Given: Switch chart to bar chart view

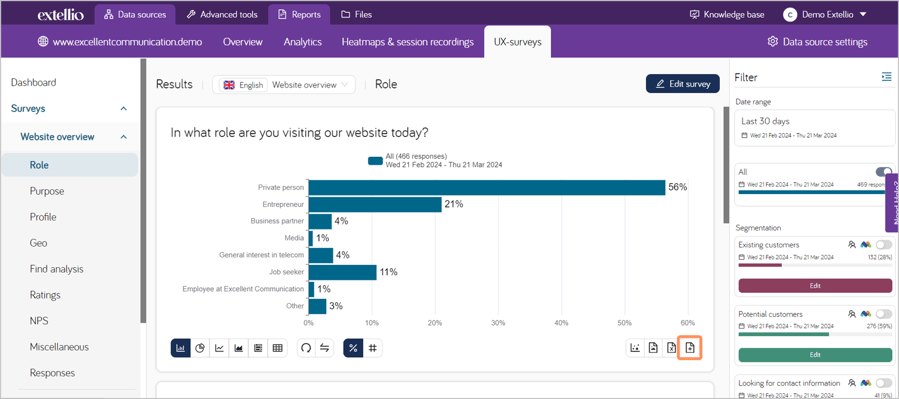Looking at the screenshot, I should pyautogui.click(x=180, y=348).
